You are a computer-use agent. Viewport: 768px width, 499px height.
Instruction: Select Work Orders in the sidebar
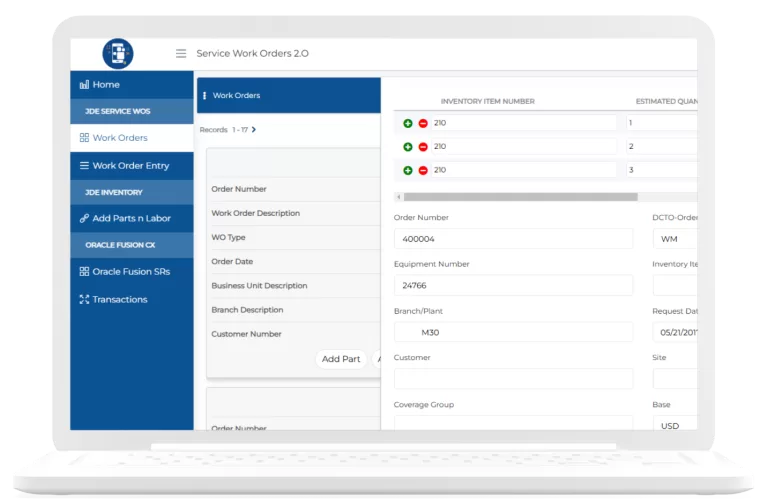click(x=132, y=138)
